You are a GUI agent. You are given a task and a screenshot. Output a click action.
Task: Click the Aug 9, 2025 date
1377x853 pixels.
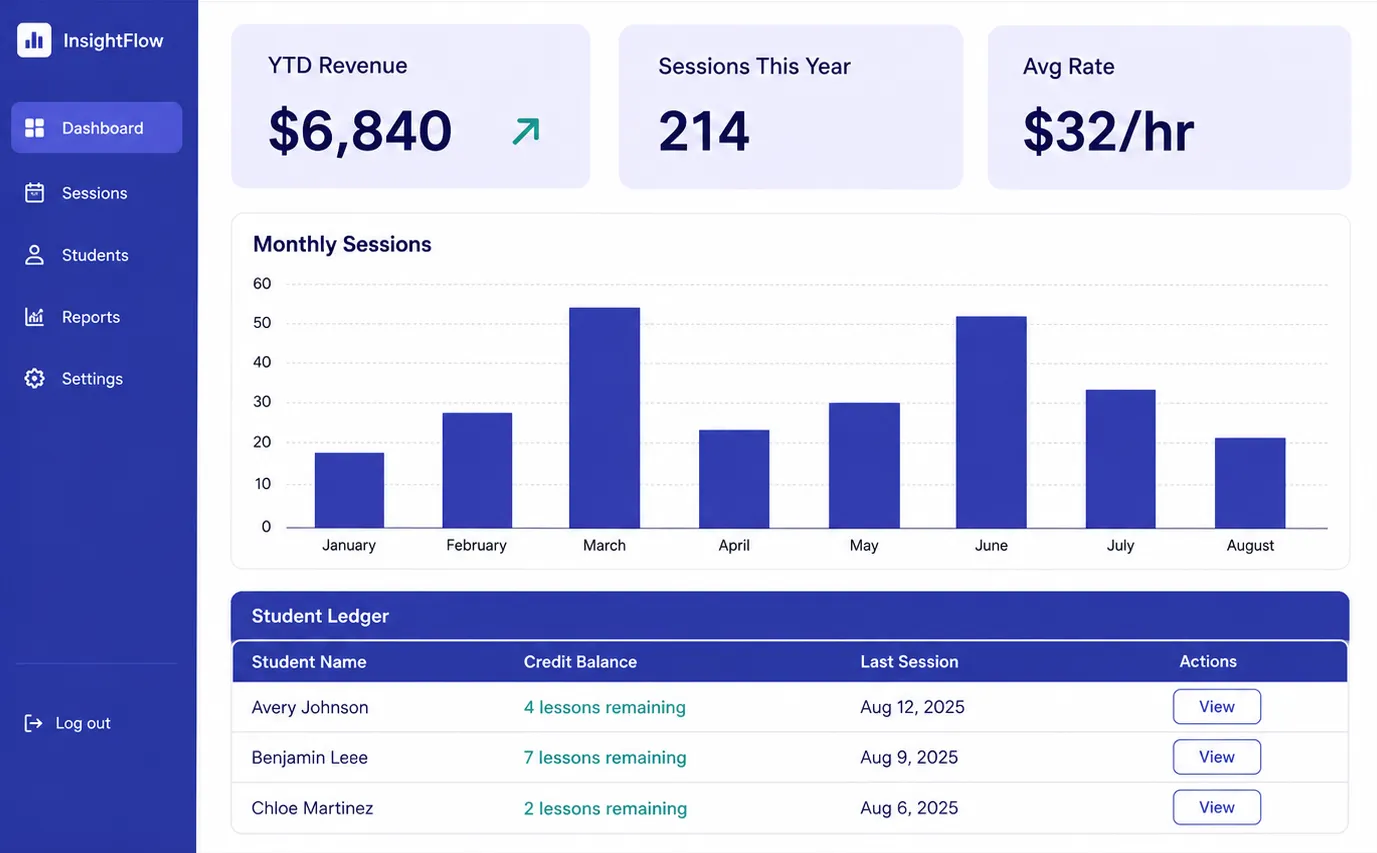[909, 758]
